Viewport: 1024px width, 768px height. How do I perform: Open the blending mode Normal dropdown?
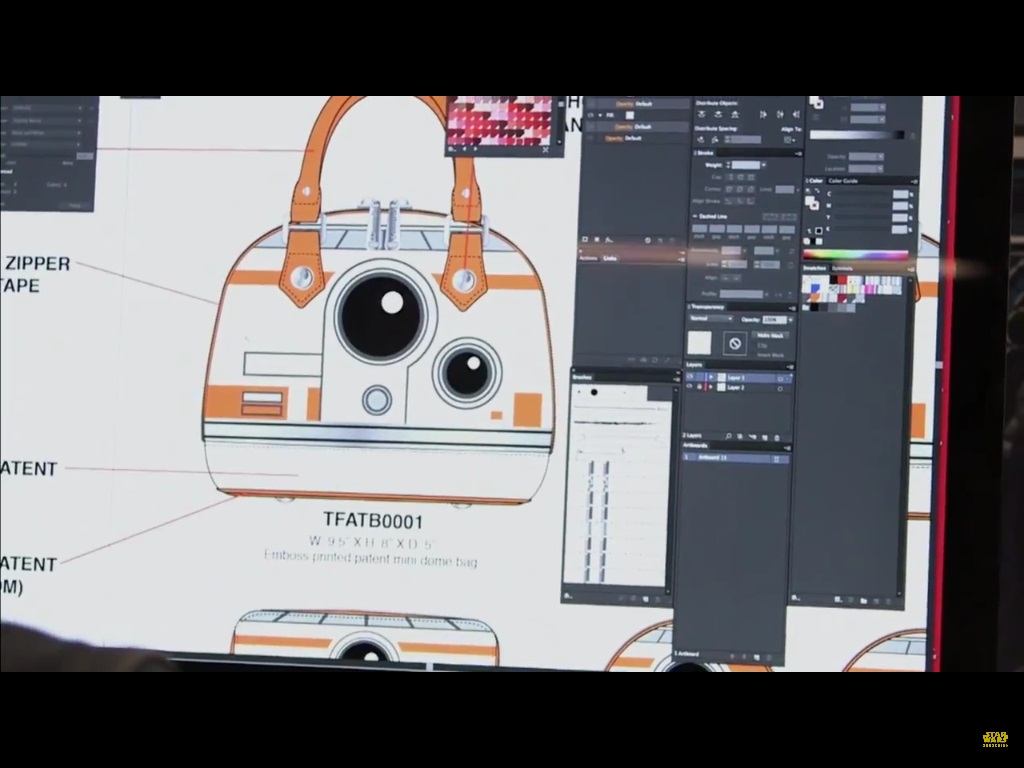click(x=710, y=319)
